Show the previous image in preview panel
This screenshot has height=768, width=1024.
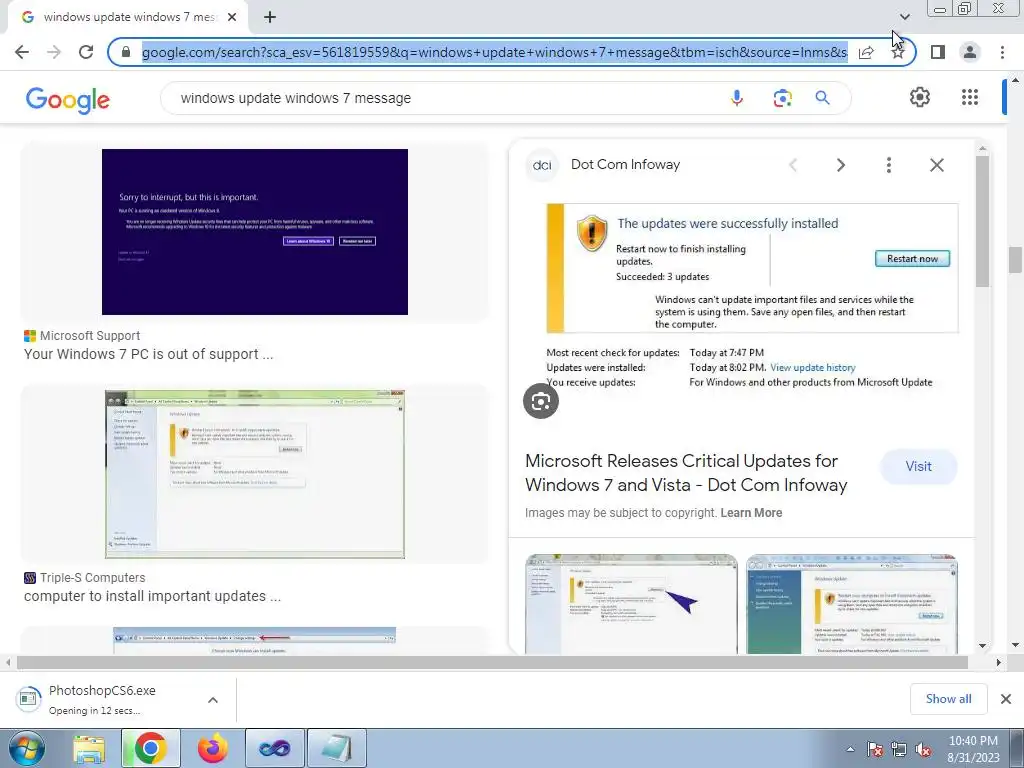[x=793, y=165]
